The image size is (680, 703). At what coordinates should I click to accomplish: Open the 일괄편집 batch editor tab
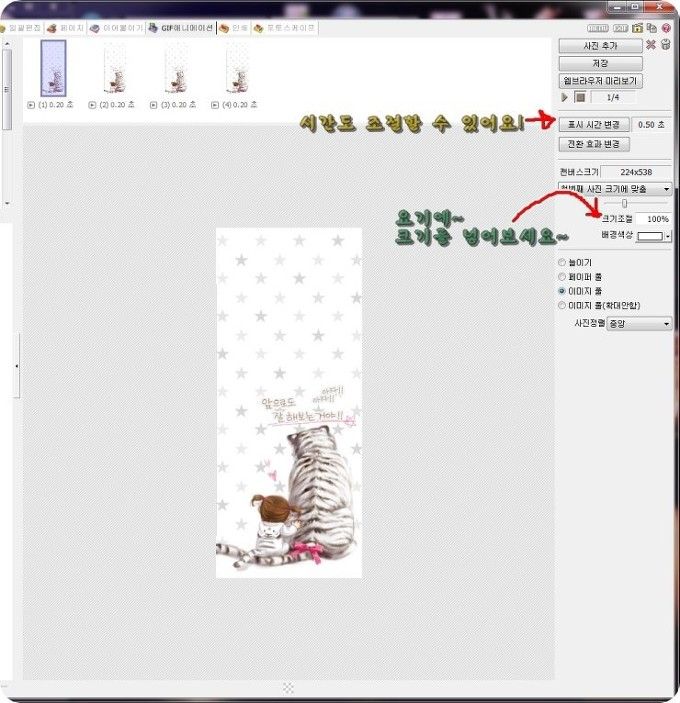pyautogui.click(x=22, y=28)
